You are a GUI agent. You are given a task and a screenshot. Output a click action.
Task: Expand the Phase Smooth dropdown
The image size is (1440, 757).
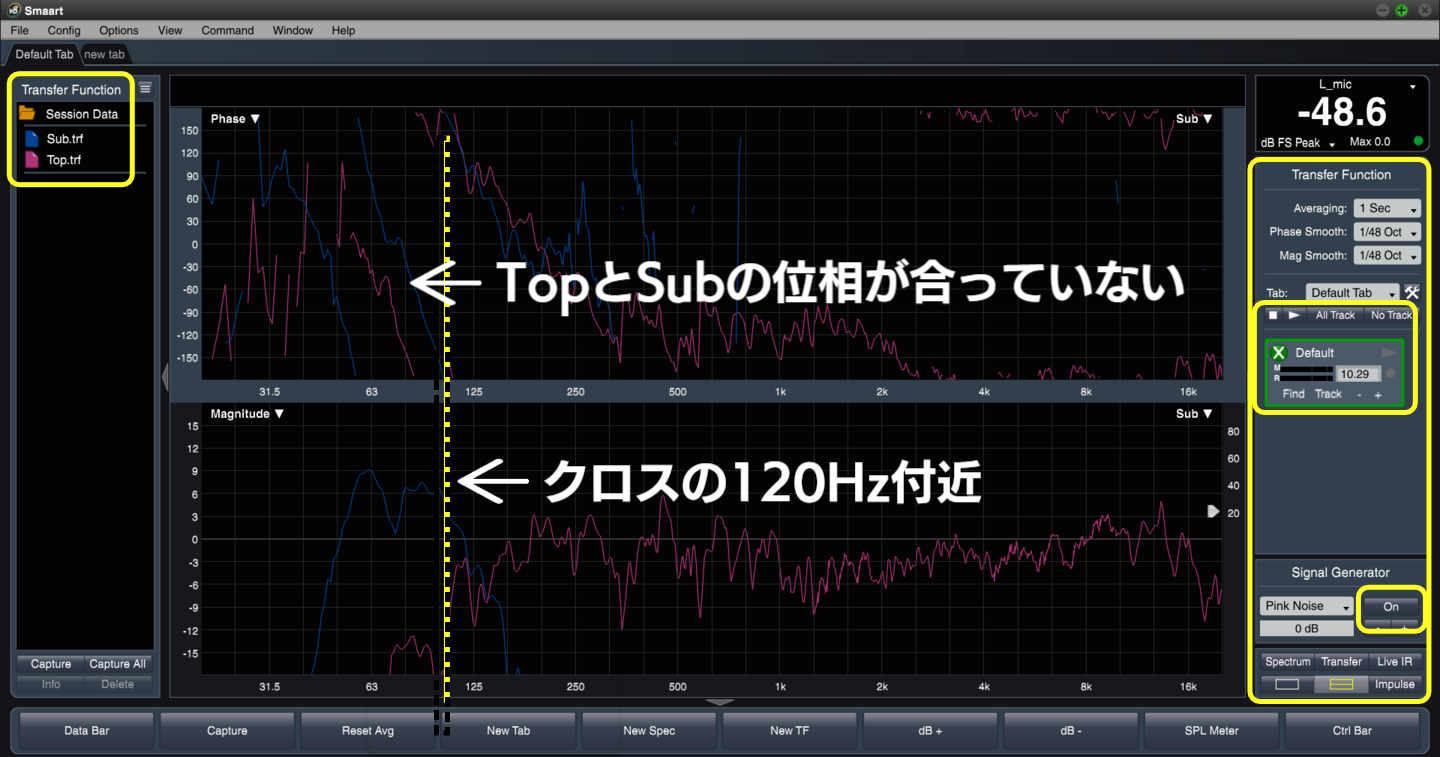tap(1387, 232)
